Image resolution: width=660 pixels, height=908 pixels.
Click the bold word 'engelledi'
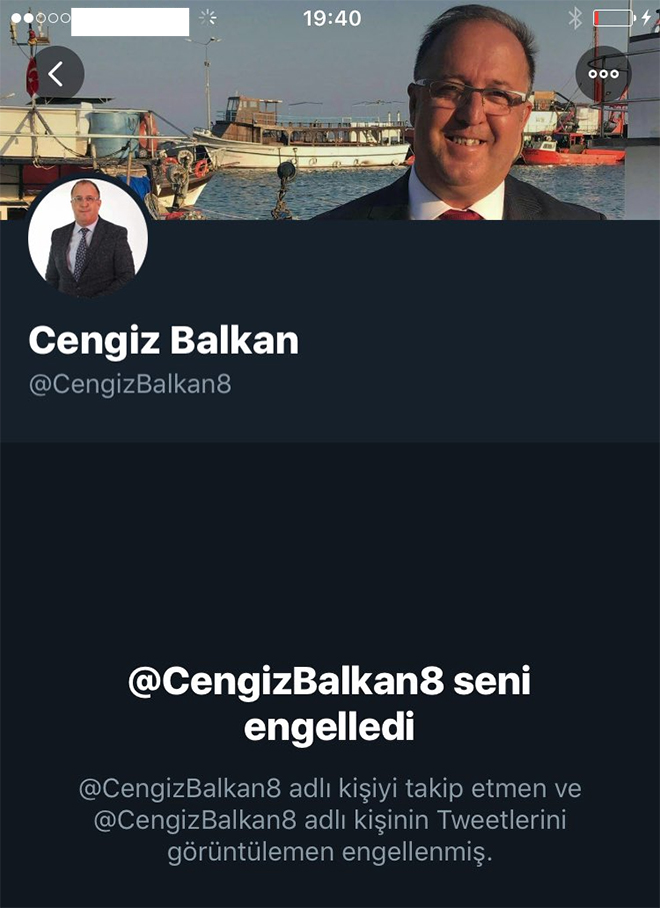coord(329,729)
